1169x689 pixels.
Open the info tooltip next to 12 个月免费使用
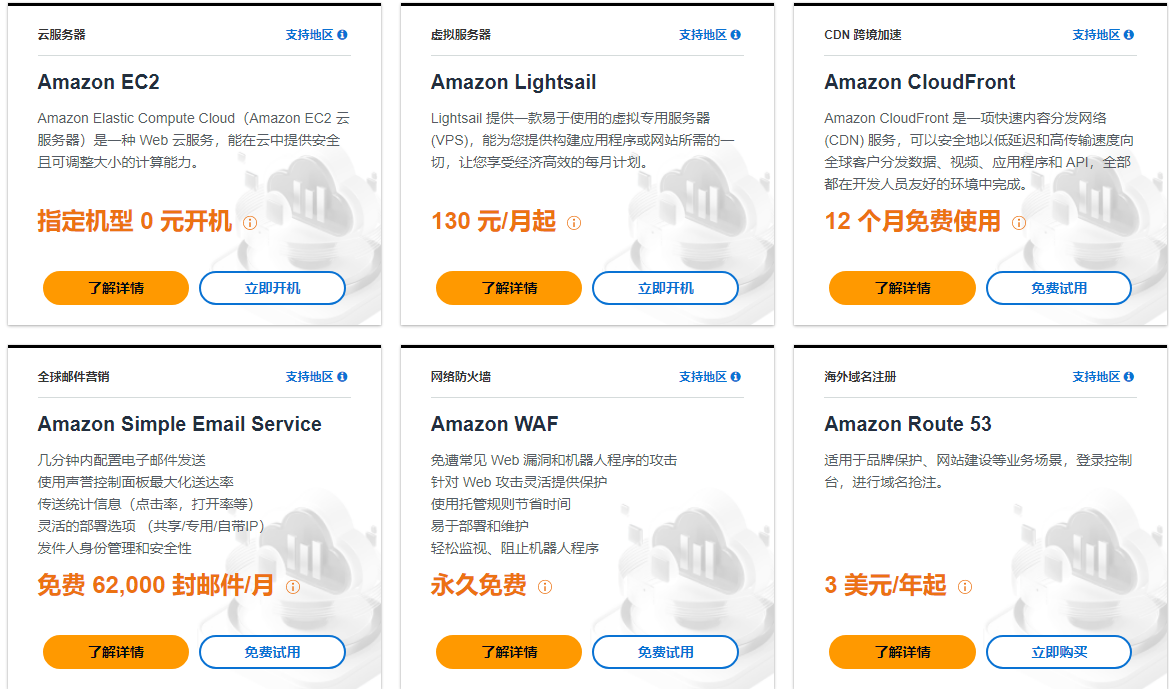1021,222
